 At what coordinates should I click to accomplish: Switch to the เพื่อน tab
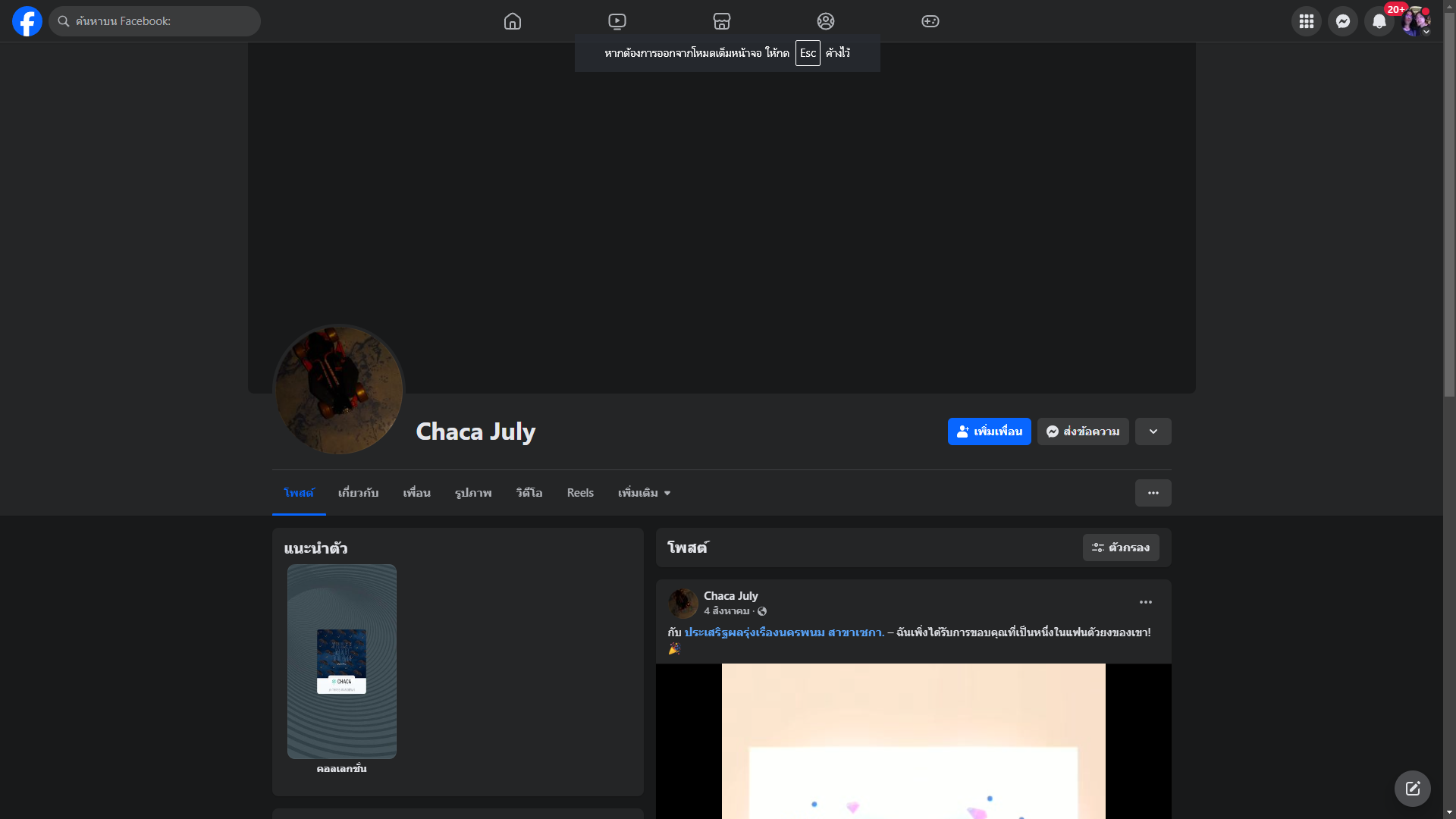pyautogui.click(x=416, y=493)
